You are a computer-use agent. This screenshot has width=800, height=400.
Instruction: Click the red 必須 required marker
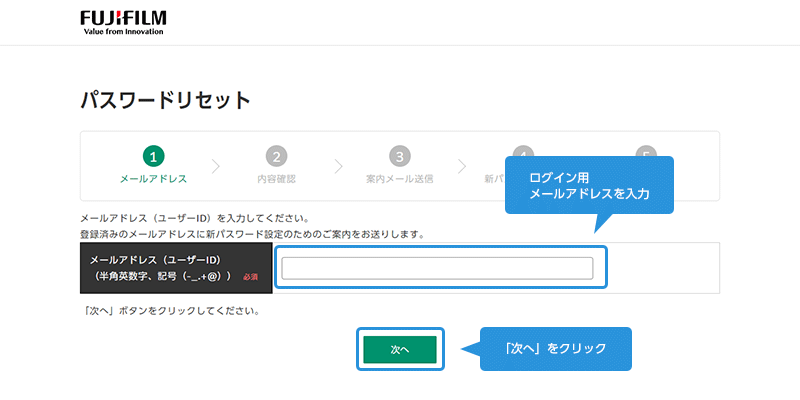pos(251,277)
